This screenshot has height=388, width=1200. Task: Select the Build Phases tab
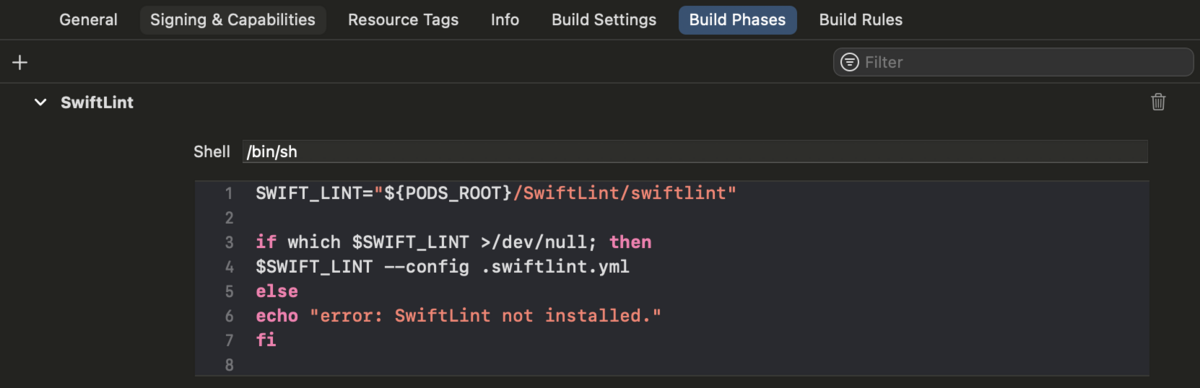[737, 19]
